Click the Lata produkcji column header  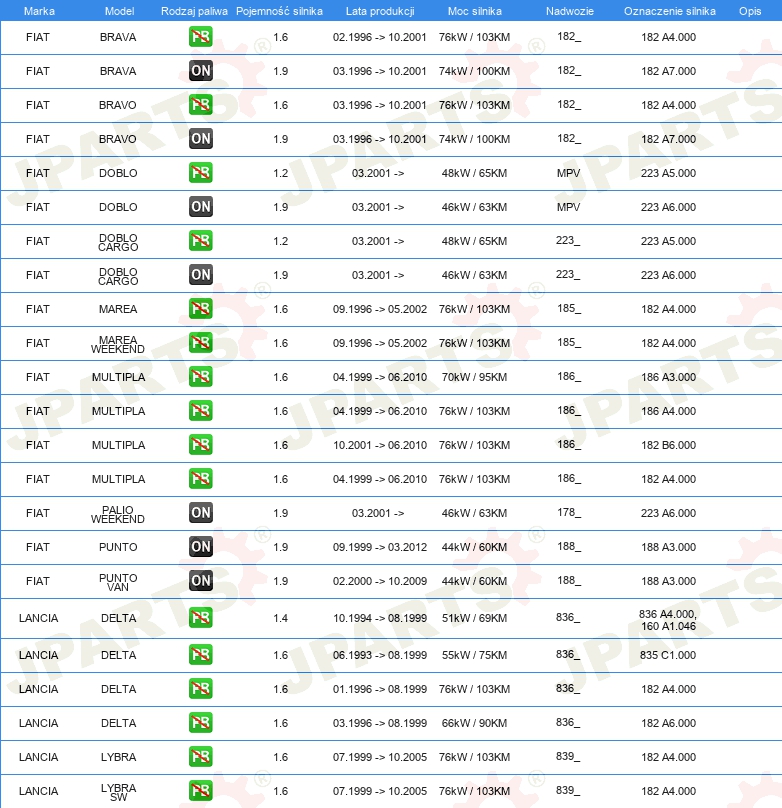click(x=380, y=11)
